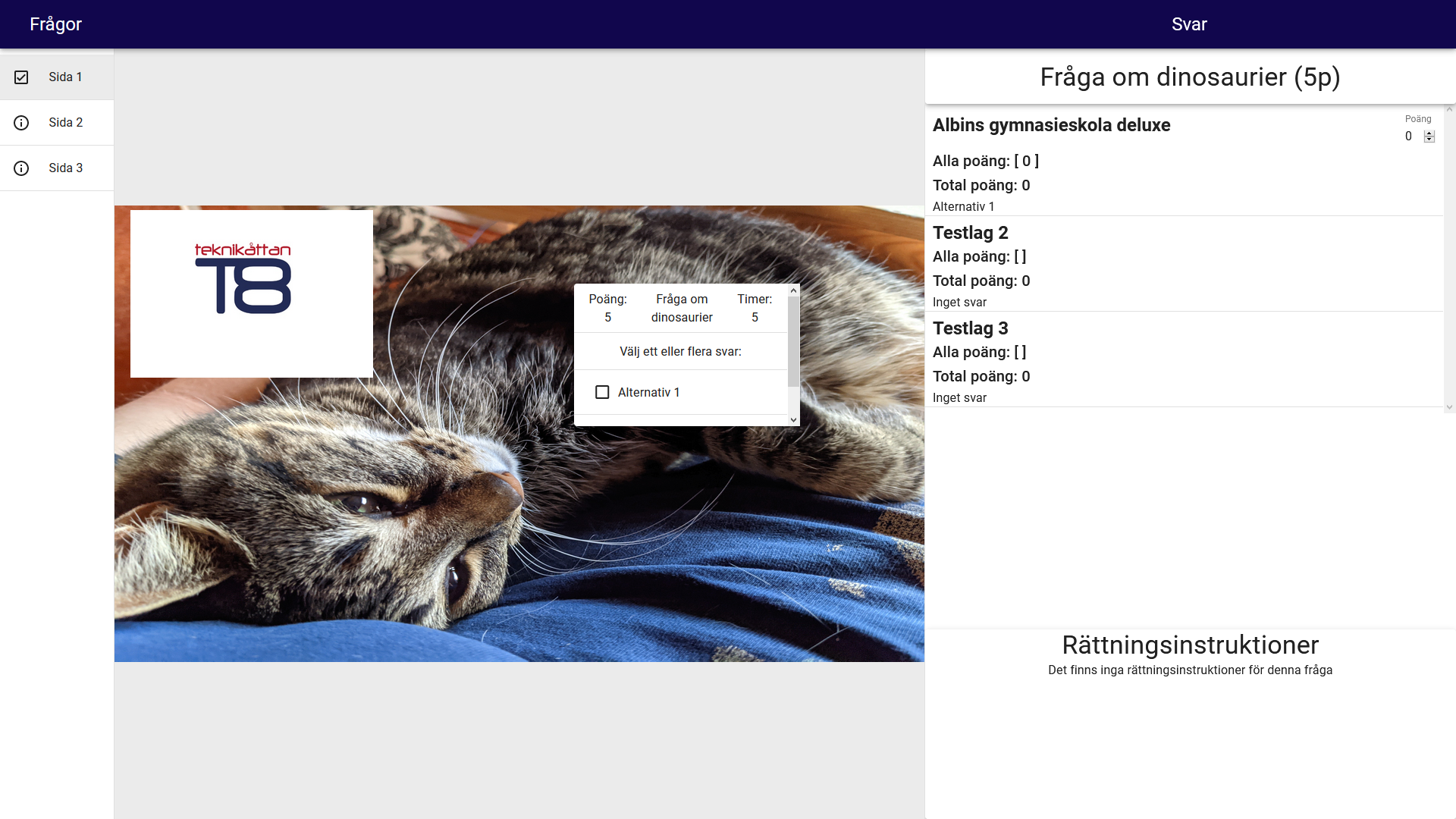Click up arrow of question card scrollbar
The image size is (1456, 819).
point(794,290)
